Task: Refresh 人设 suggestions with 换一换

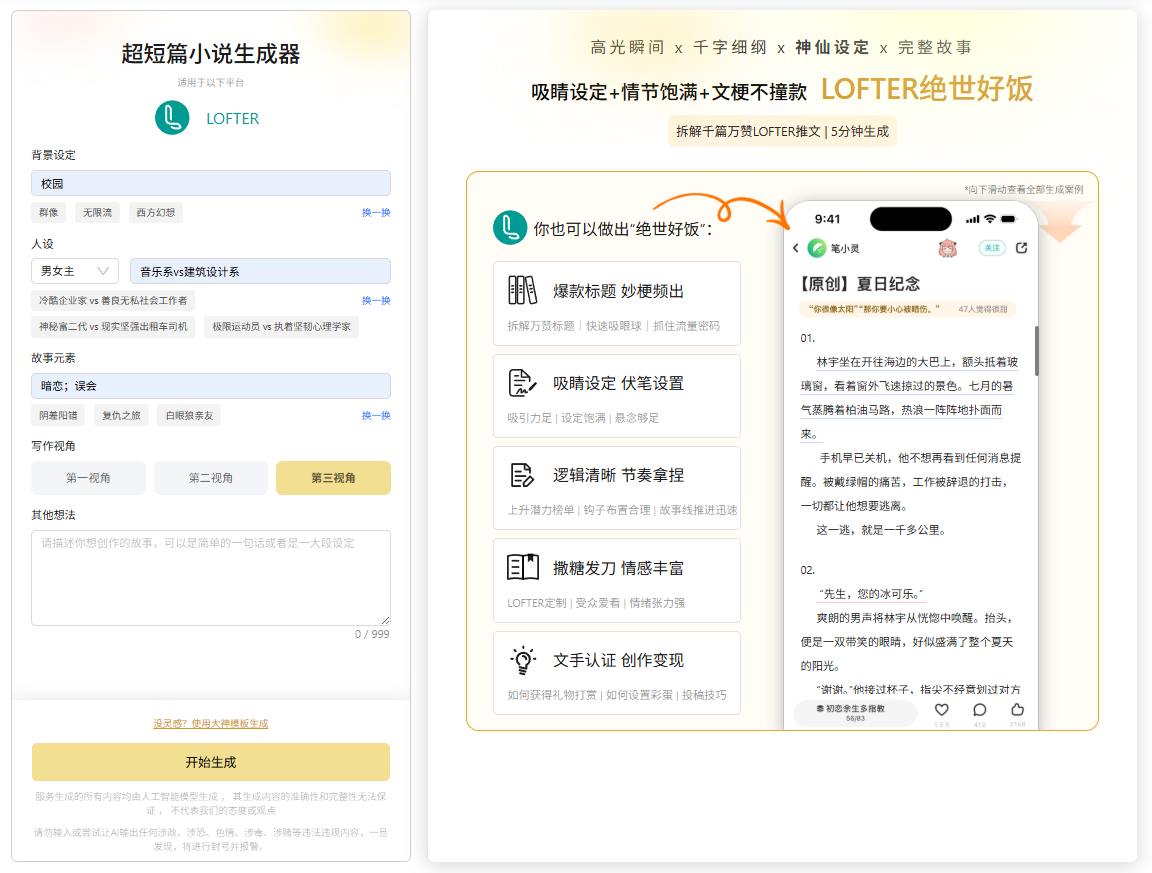Action: tap(376, 301)
